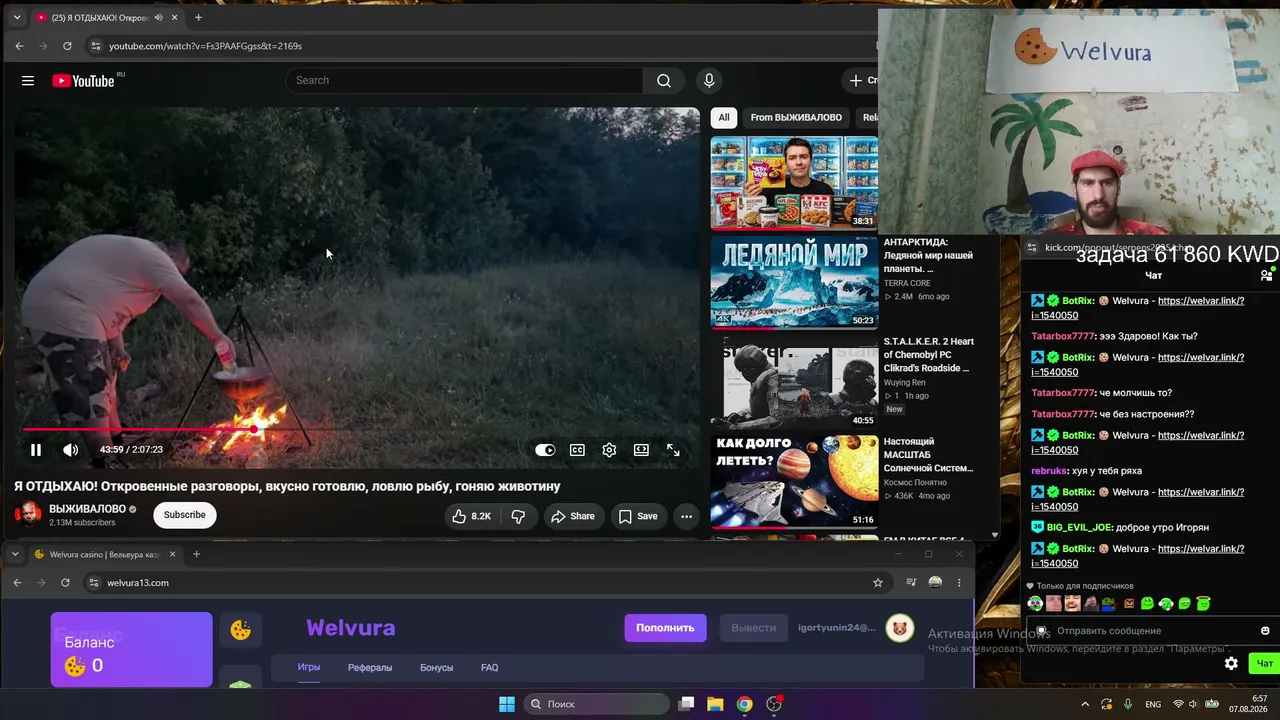
Task: Focus the YouTube search input field
Action: [x=464, y=81]
